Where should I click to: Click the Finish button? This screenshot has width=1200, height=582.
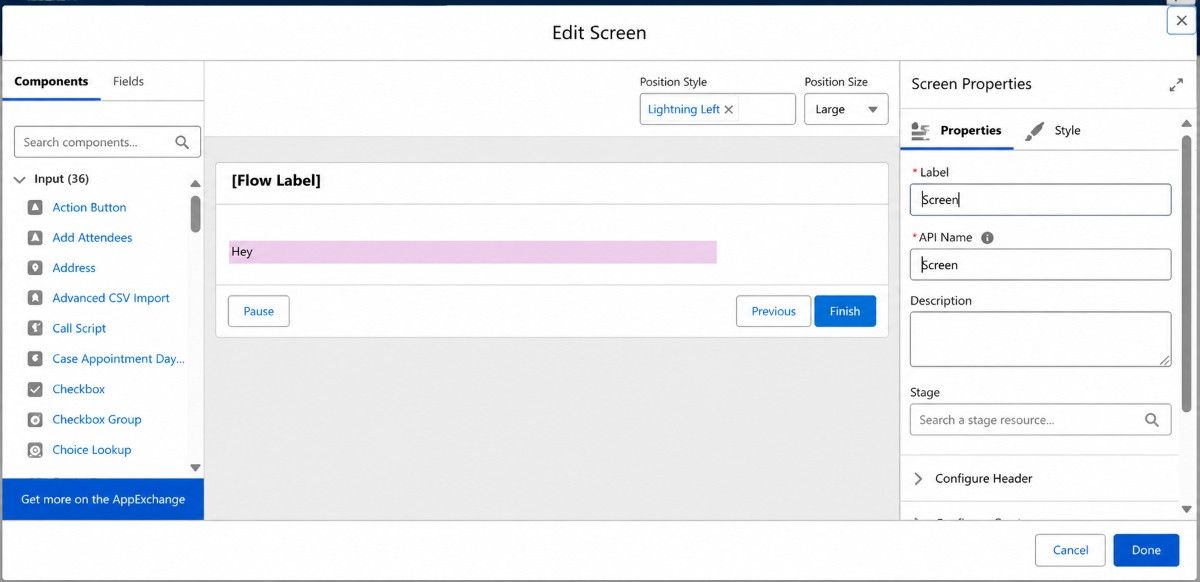point(845,311)
